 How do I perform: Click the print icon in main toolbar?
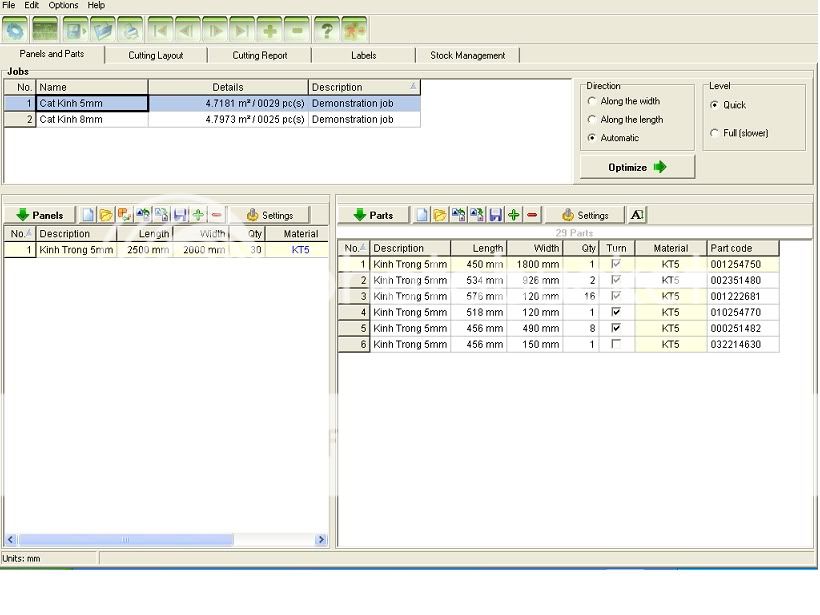[129, 30]
